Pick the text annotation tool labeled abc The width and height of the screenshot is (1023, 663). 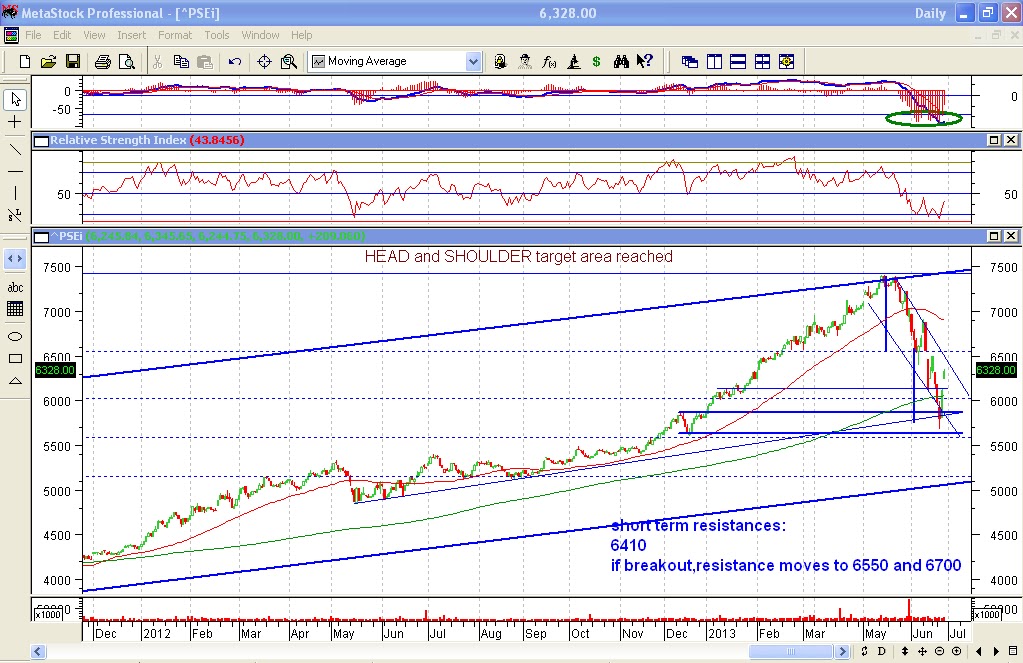[x=14, y=287]
